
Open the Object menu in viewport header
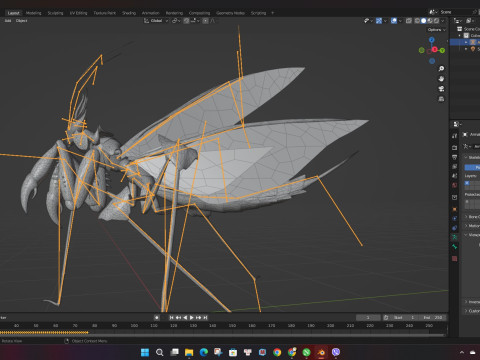click(x=21, y=21)
